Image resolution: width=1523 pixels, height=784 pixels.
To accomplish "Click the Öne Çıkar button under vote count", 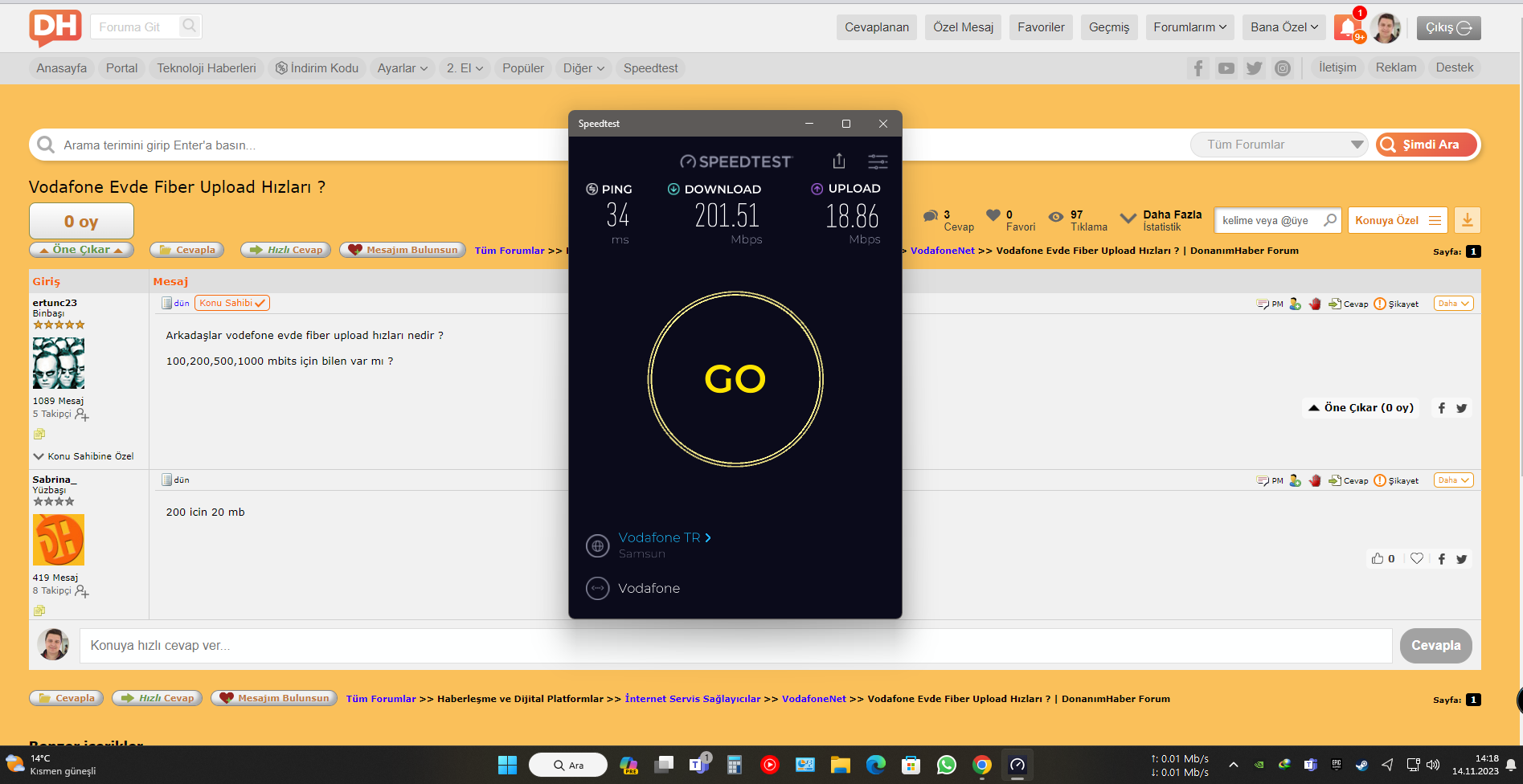I will click(x=81, y=250).
